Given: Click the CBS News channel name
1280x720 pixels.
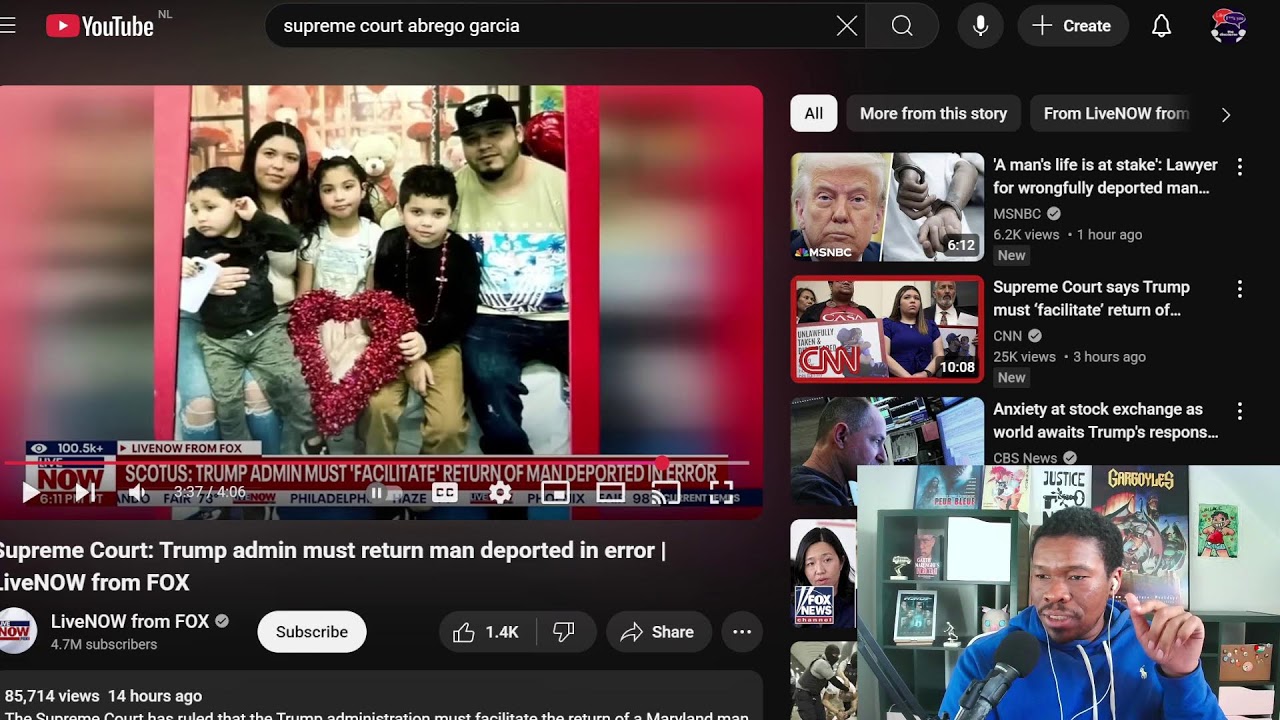Looking at the screenshot, I should coord(1025,458).
